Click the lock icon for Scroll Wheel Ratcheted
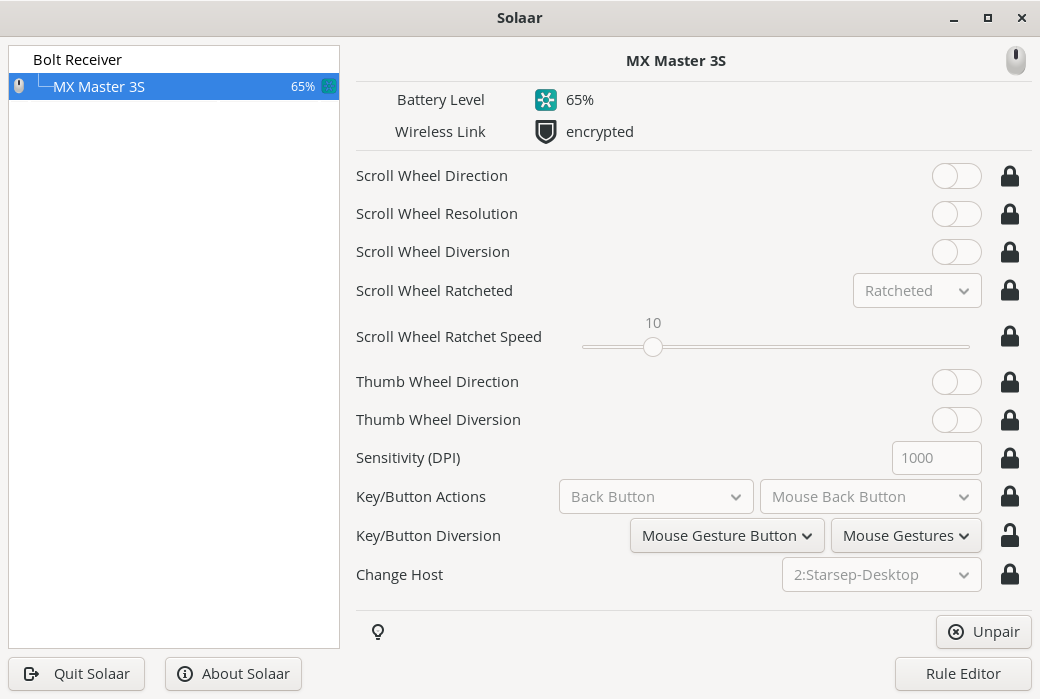 coord(1010,291)
